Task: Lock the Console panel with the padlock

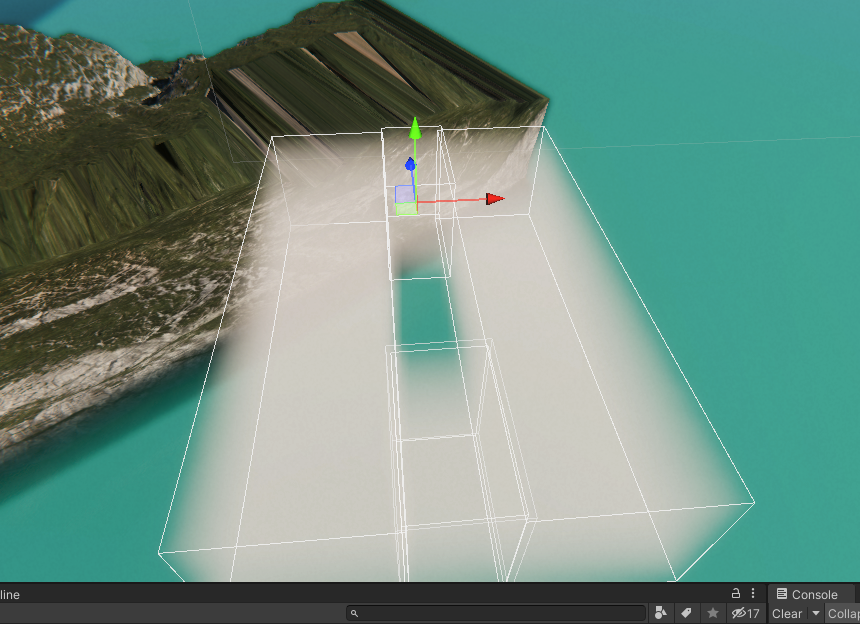Action: [x=736, y=592]
